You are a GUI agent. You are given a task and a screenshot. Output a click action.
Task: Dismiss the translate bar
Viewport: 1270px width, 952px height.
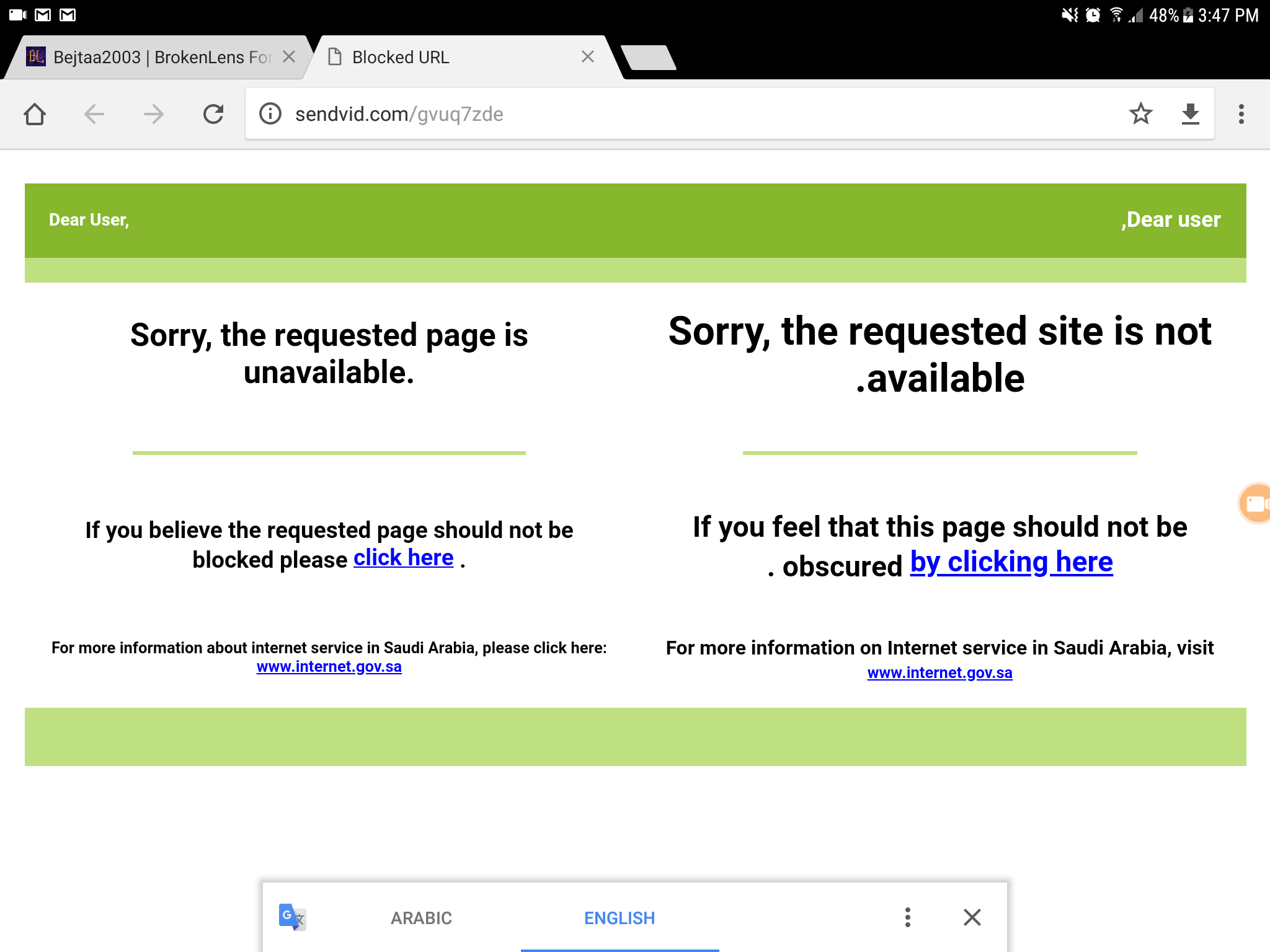972,917
